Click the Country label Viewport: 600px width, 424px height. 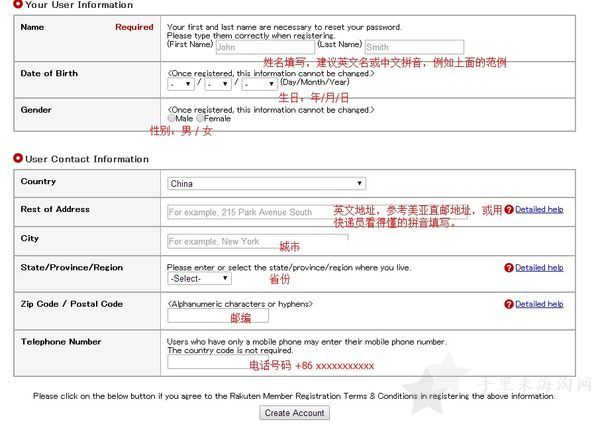click(x=38, y=181)
